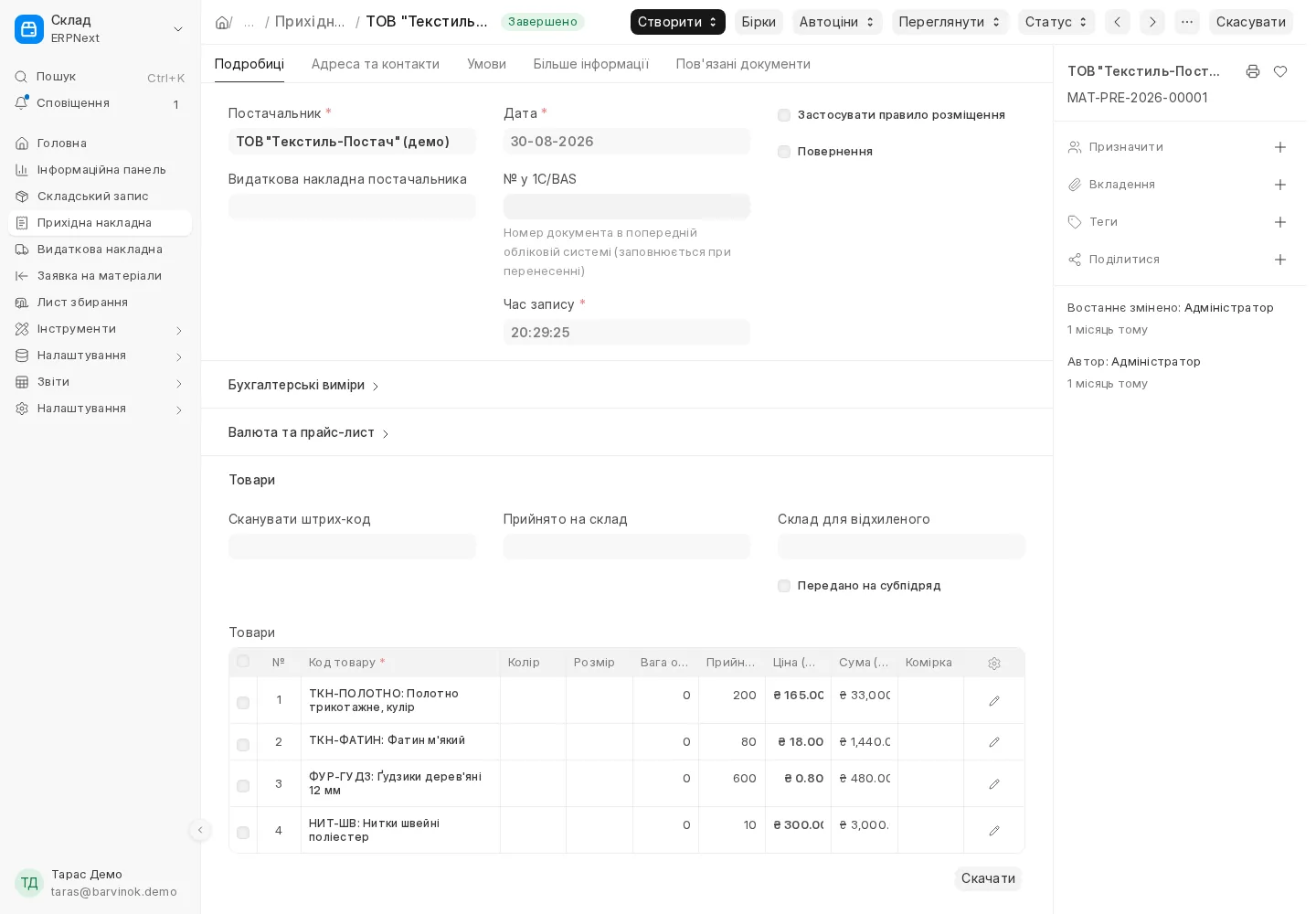The width and height of the screenshot is (1316, 914).
Task: Switch to Більше інформації tab
Action: [x=591, y=64]
